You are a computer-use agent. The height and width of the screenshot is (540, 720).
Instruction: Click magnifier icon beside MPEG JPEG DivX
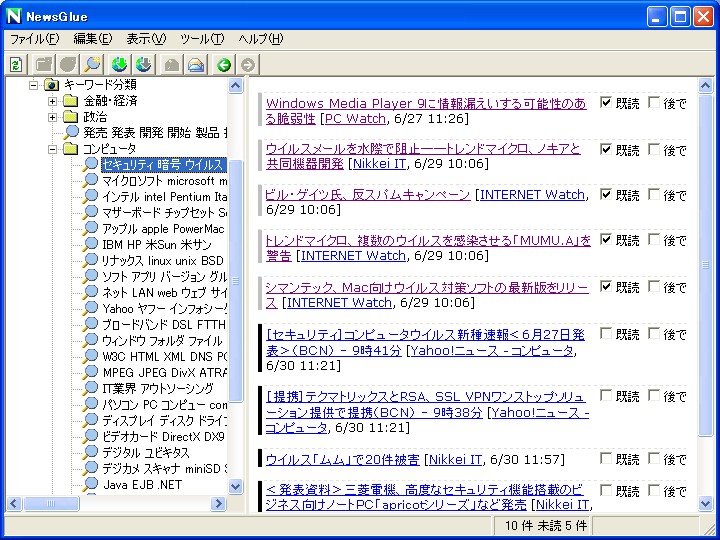[90, 372]
